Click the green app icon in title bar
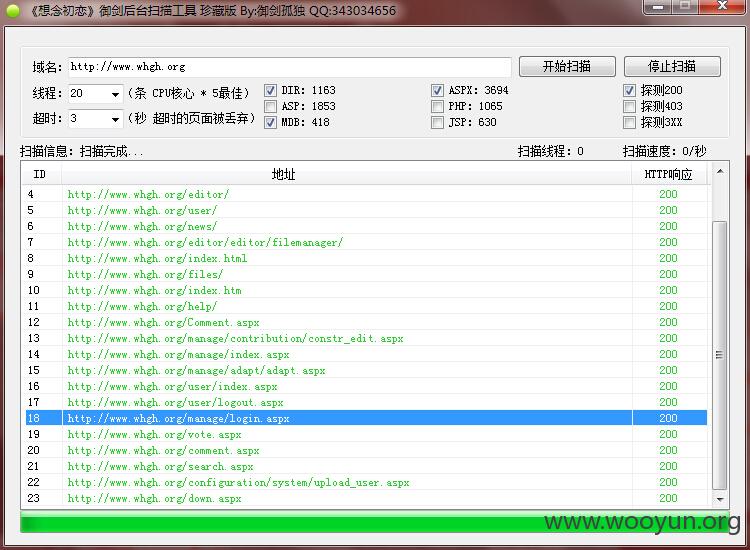 click(13, 11)
